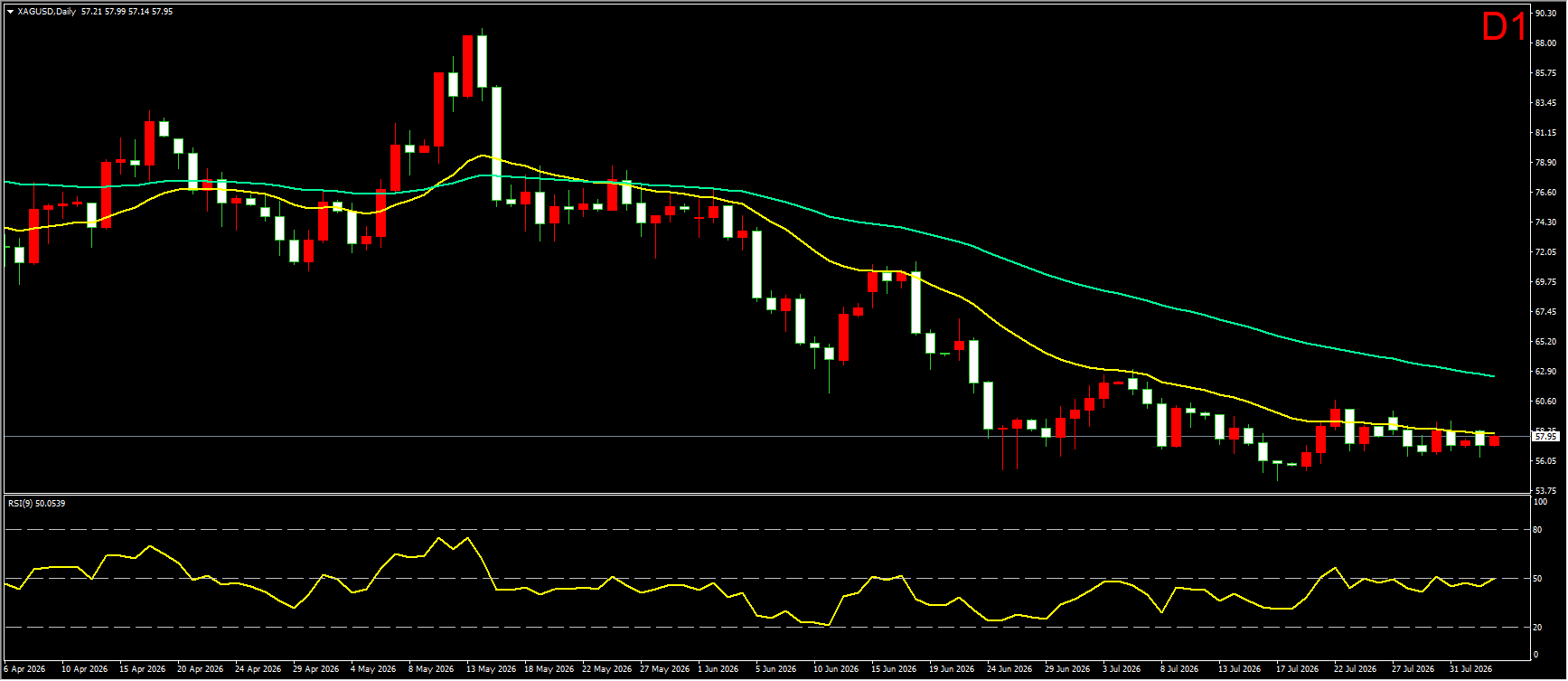1568x681 pixels.
Task: Click the 60.60 price axis label
Action: point(1545,402)
